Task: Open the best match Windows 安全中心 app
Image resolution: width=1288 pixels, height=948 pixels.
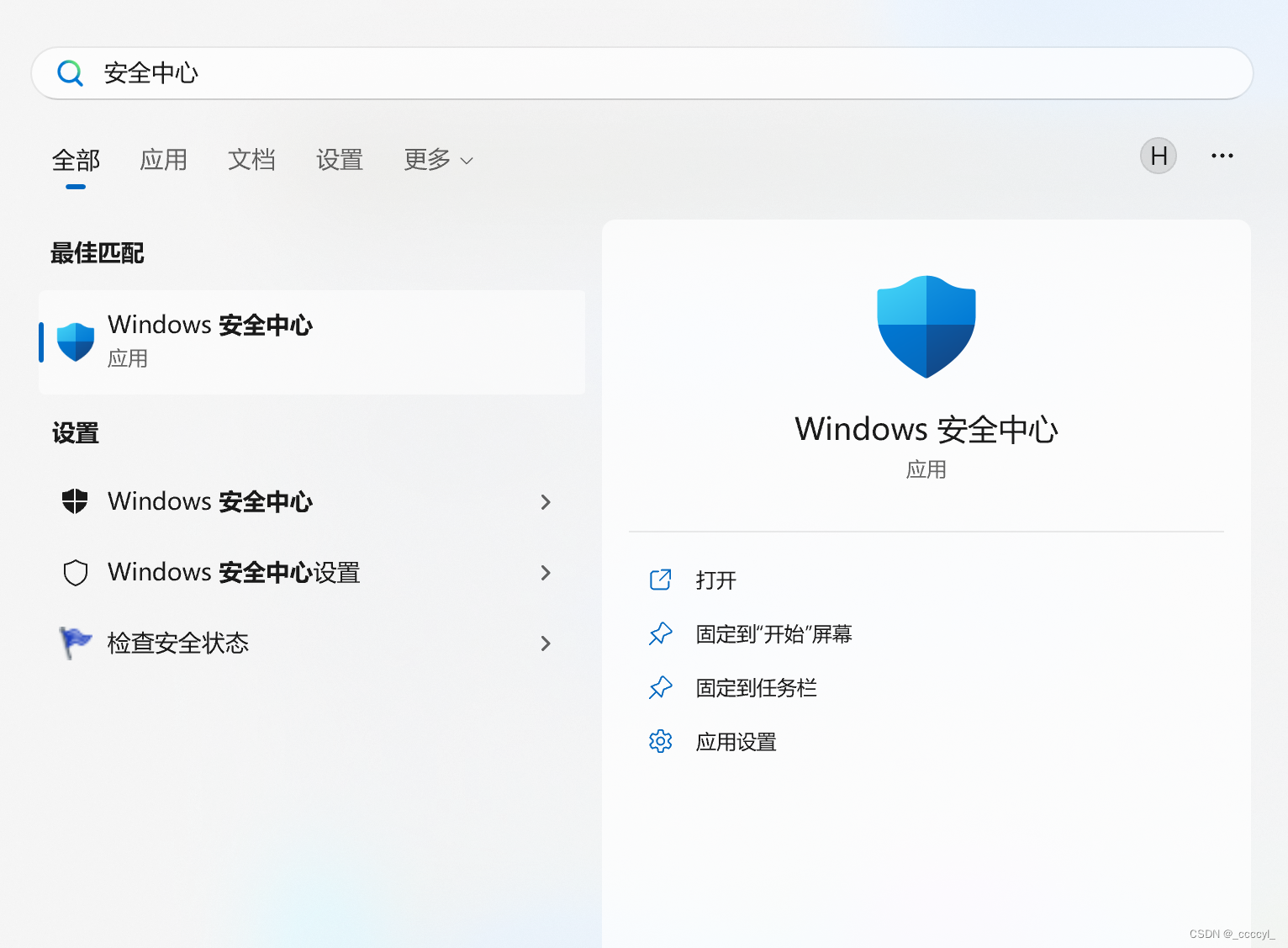Action: (x=312, y=342)
